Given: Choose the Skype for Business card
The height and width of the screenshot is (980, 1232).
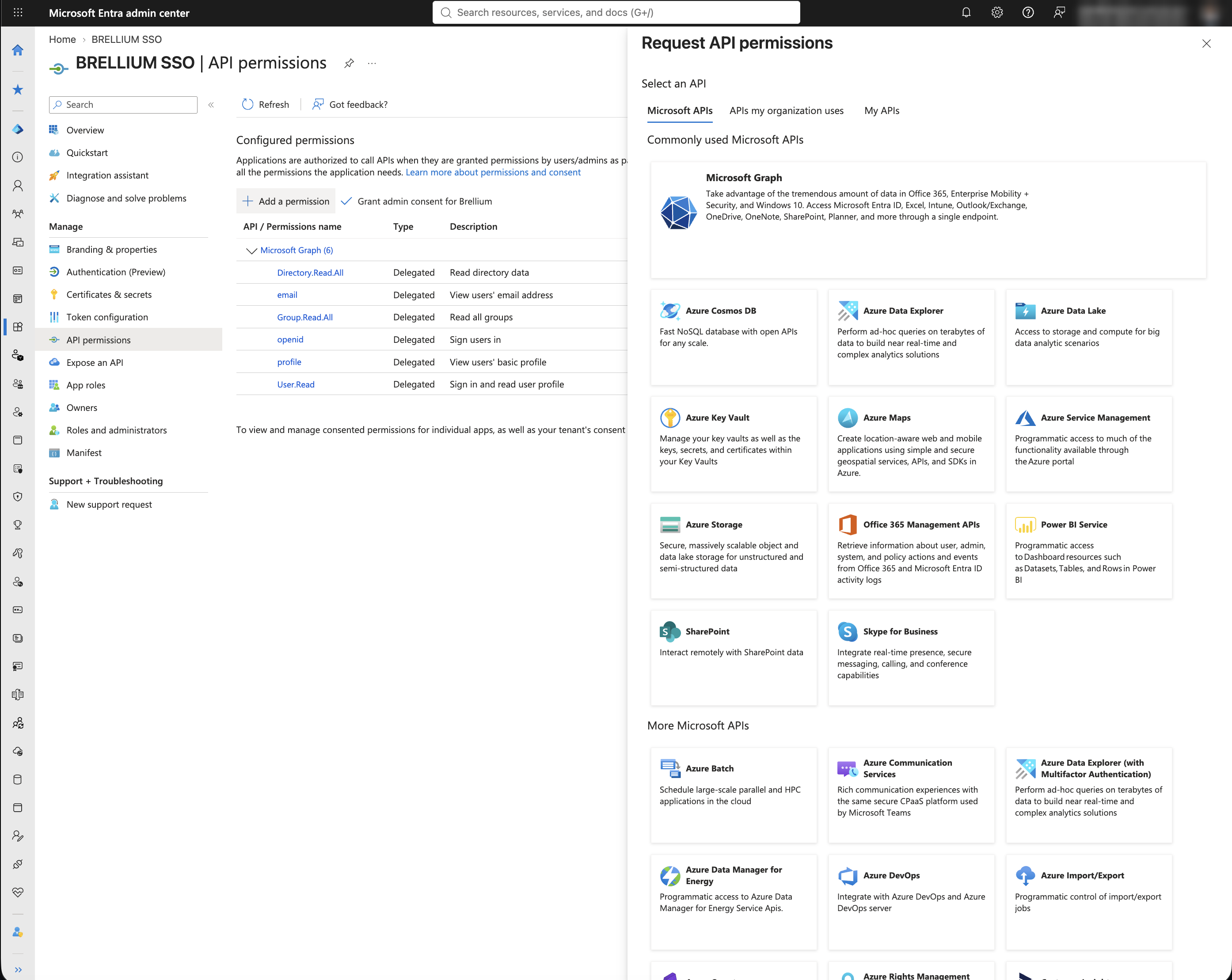Looking at the screenshot, I should pyautogui.click(x=912, y=658).
